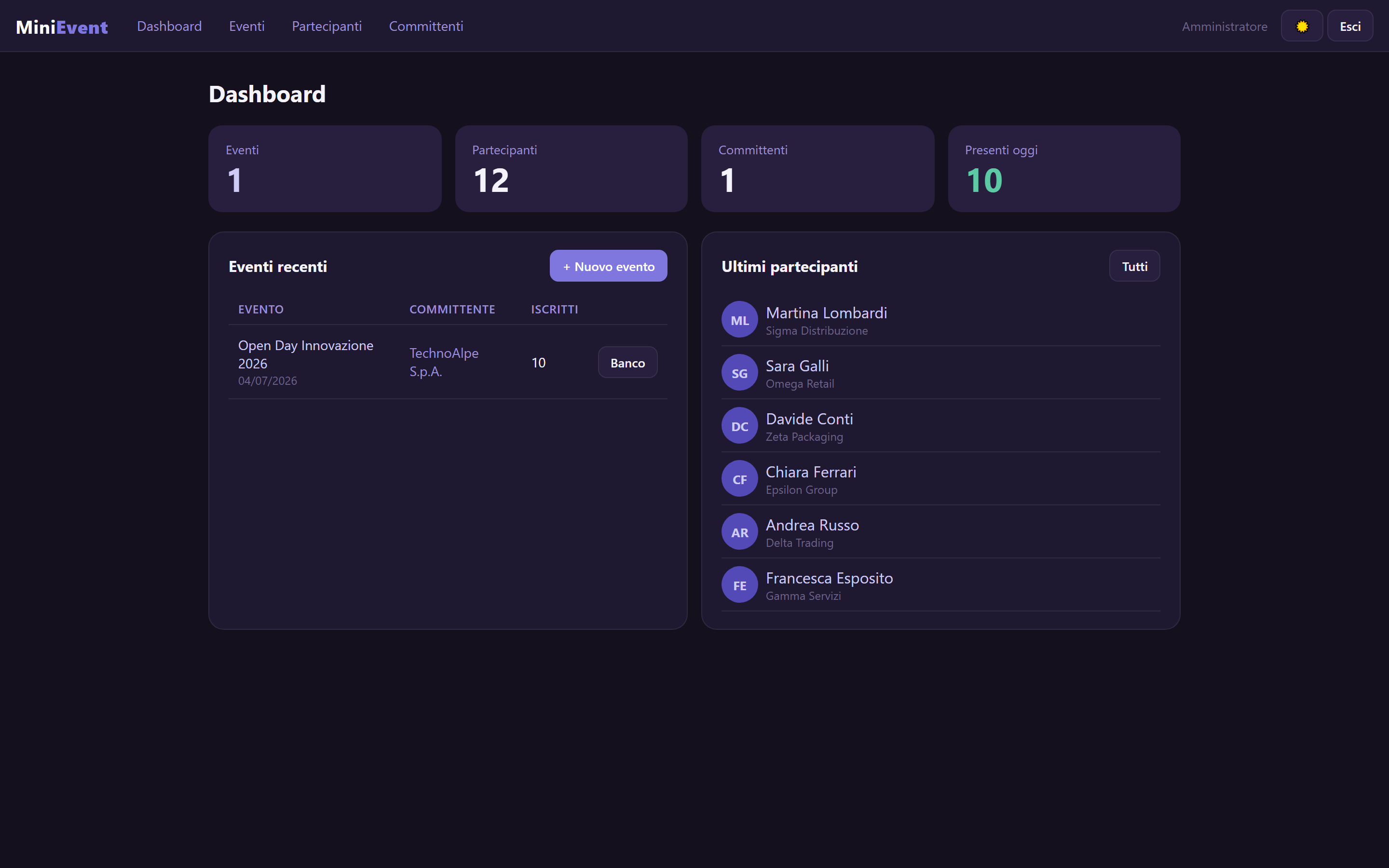Viewport: 1389px width, 868px height.
Task: Open the Dashboard nav item
Action: [x=169, y=27]
